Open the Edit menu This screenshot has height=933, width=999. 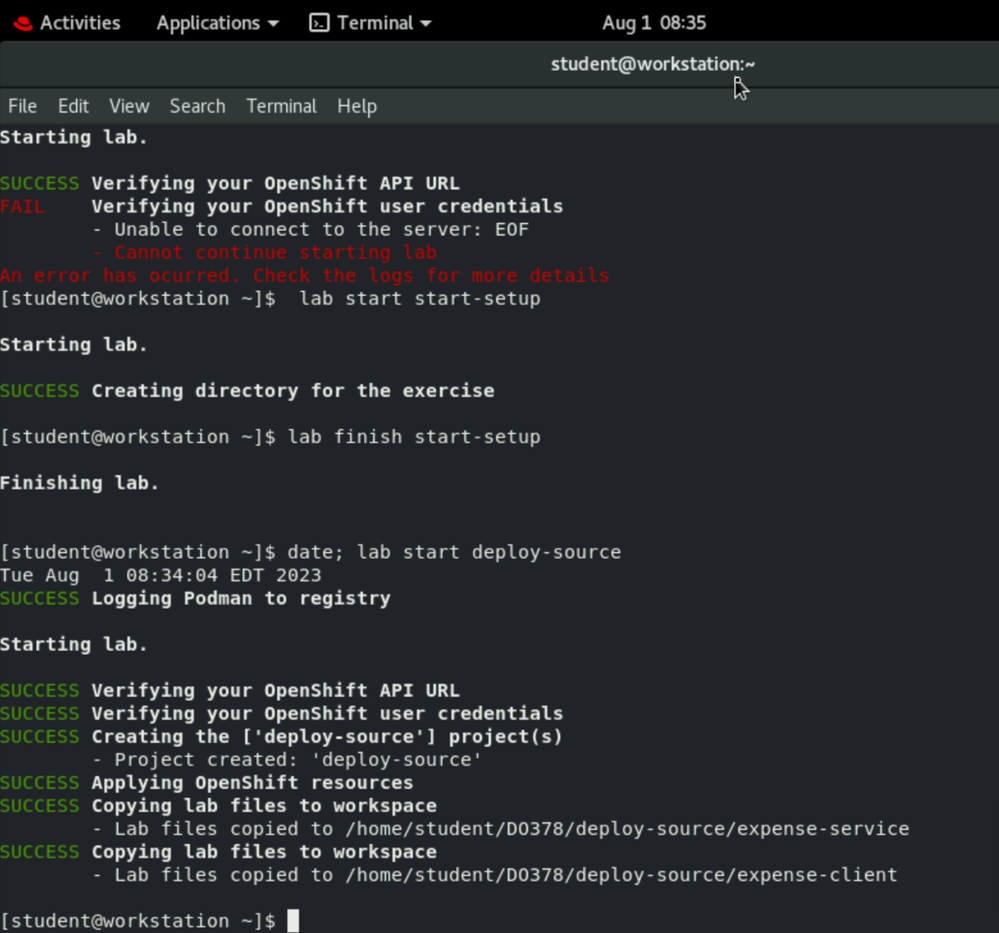73,106
